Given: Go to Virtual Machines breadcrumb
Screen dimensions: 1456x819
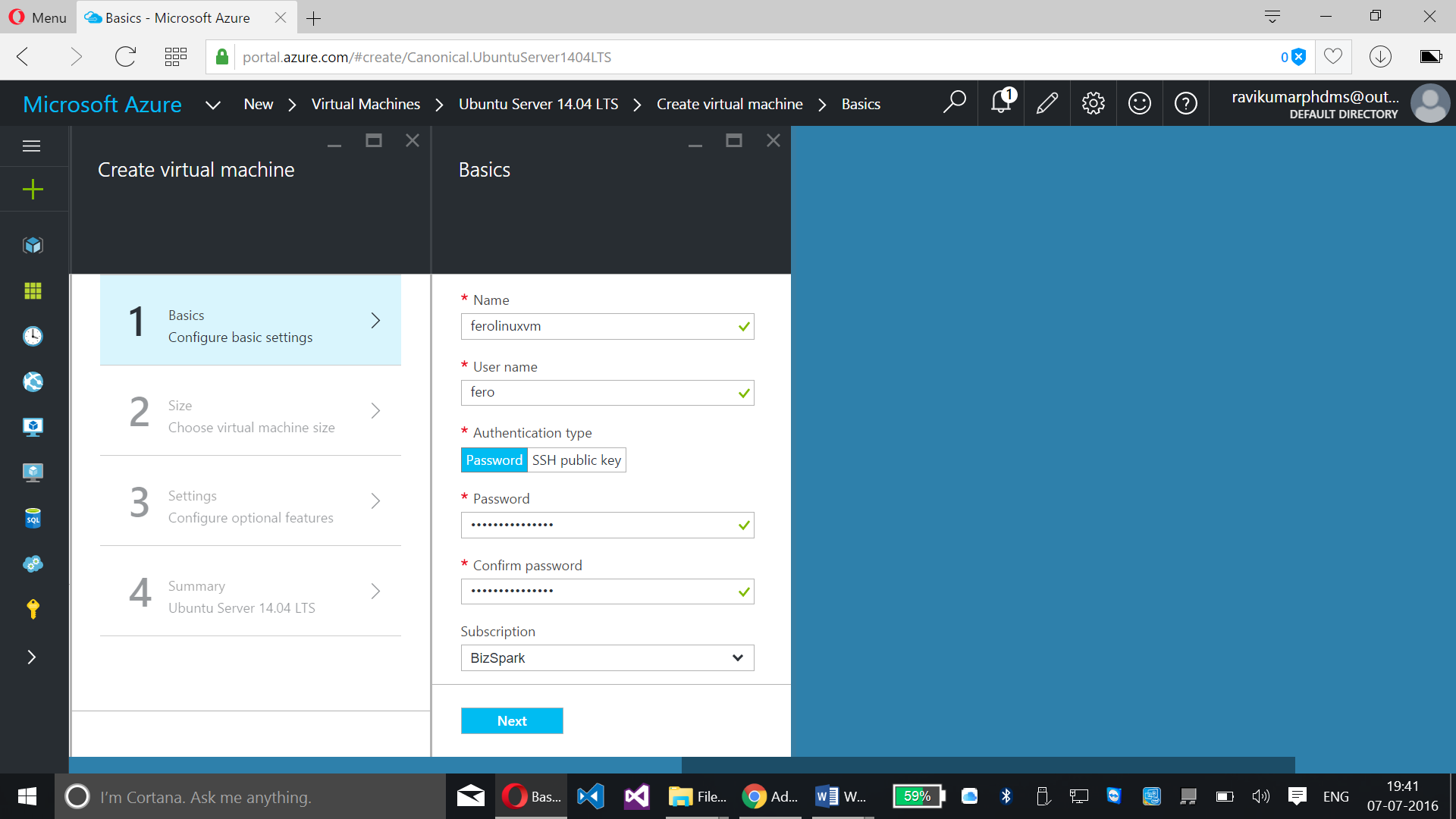Looking at the screenshot, I should pyautogui.click(x=366, y=104).
